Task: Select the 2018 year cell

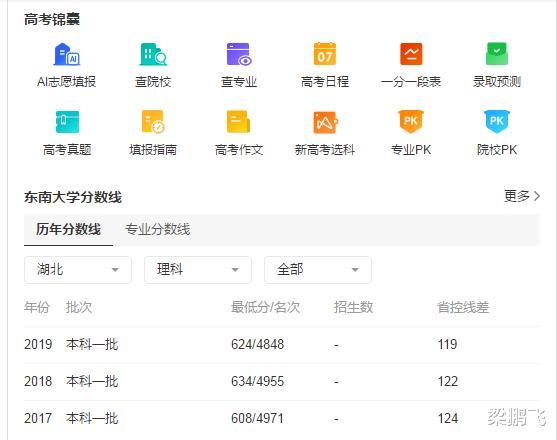Action: pos(38,381)
